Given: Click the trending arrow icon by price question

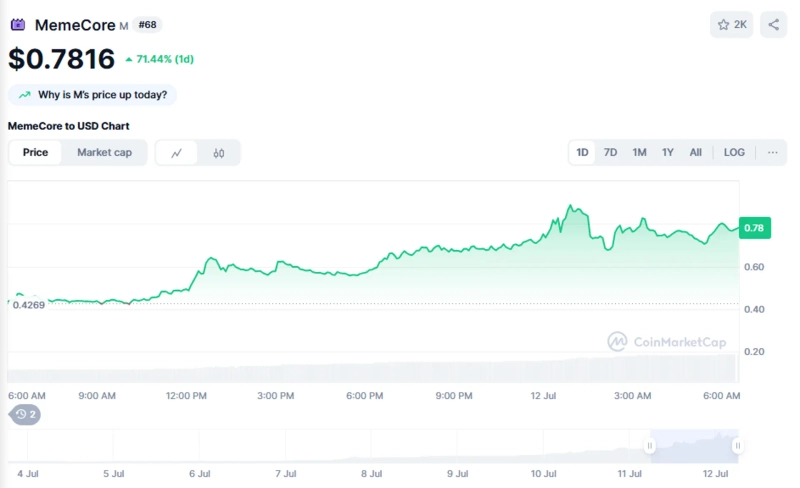Looking at the screenshot, I should pyautogui.click(x=24, y=95).
